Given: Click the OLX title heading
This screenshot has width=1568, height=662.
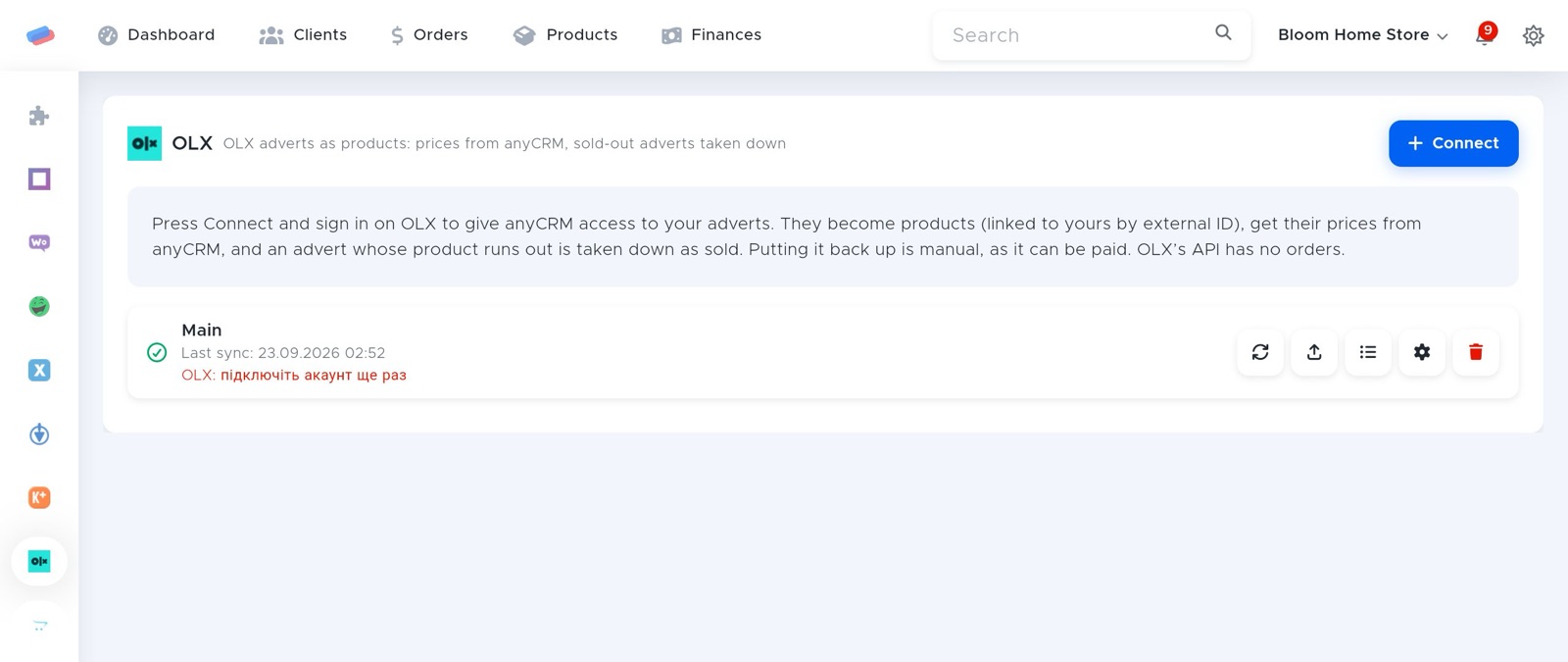Looking at the screenshot, I should click(x=192, y=143).
